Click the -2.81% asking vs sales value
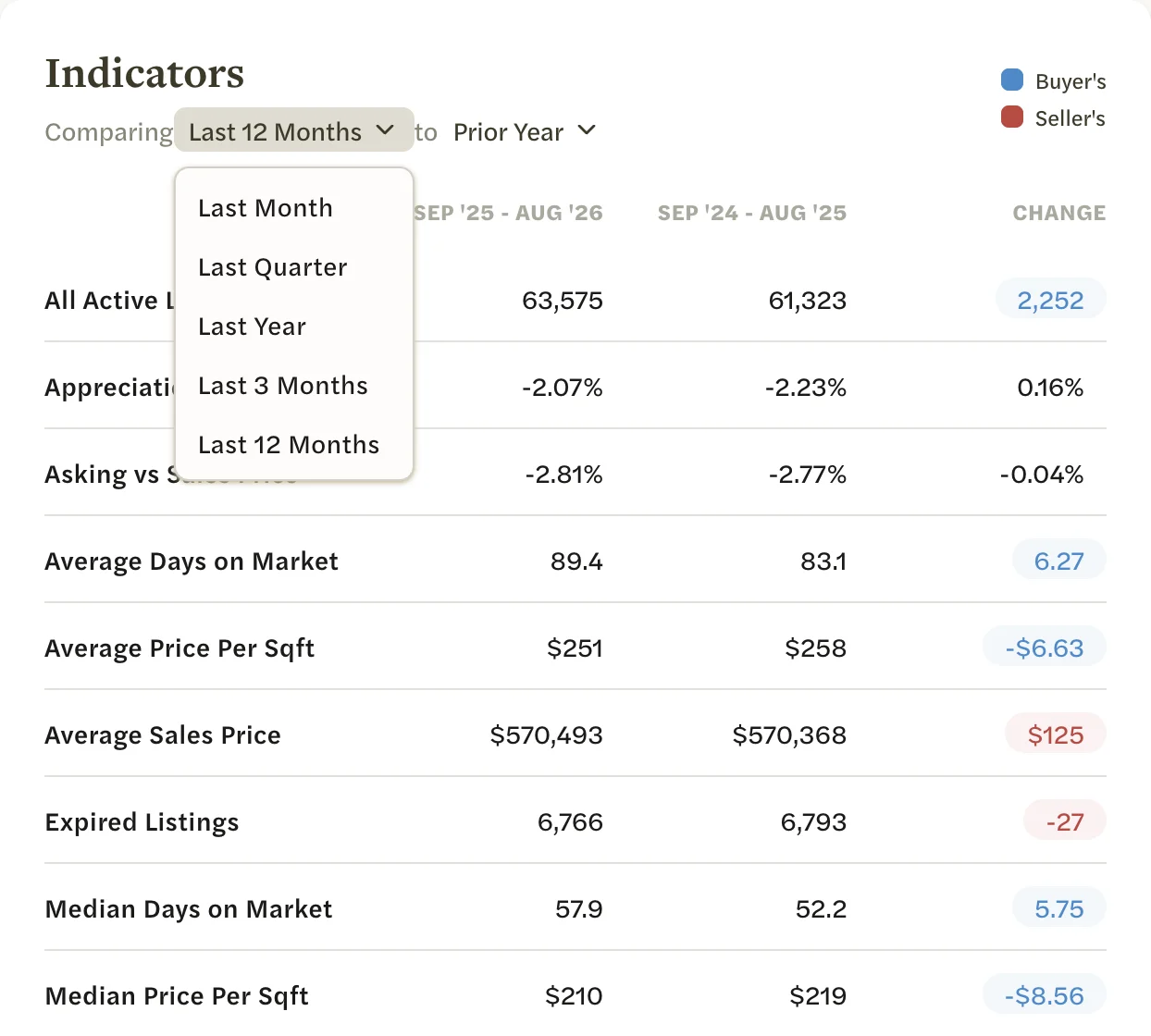The image size is (1151, 1036). click(564, 475)
